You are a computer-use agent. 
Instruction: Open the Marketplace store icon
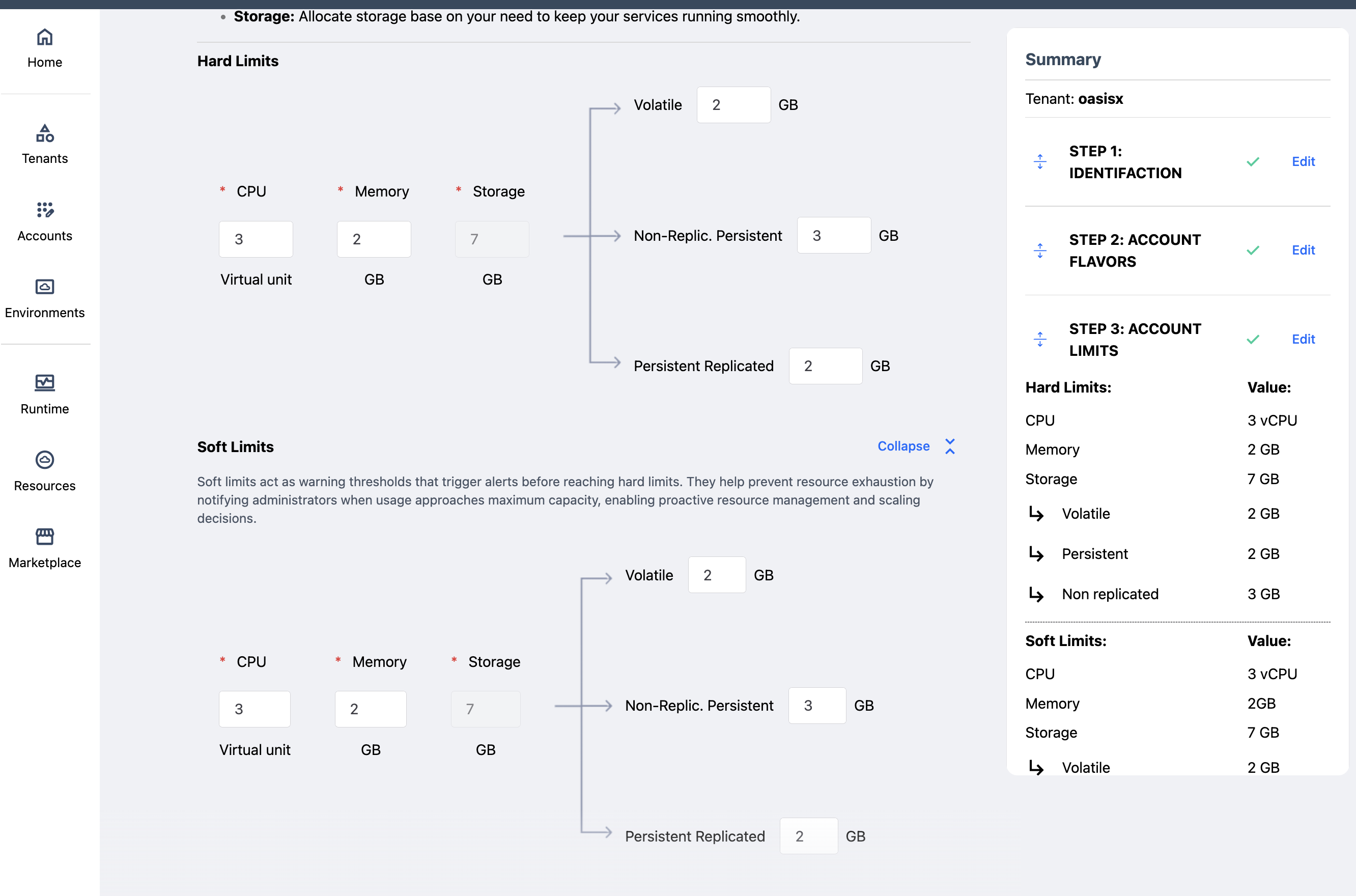tap(45, 537)
